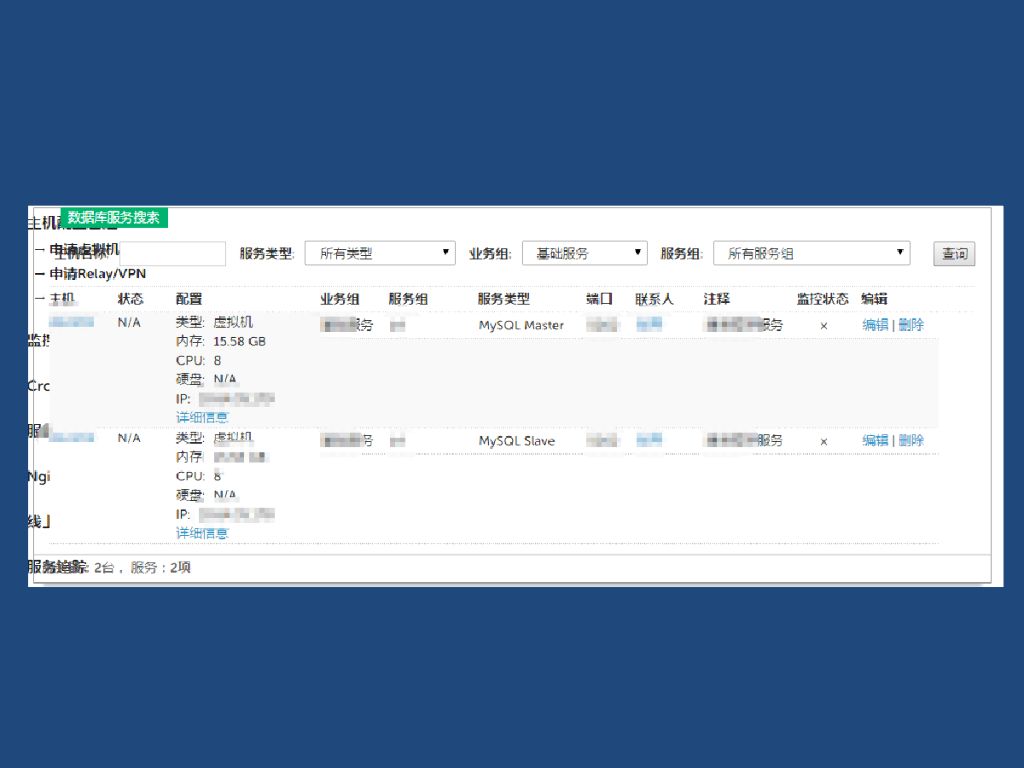Open the 服务类型 dropdown showing 所有类型
This screenshot has width=1024, height=768.
pos(379,253)
